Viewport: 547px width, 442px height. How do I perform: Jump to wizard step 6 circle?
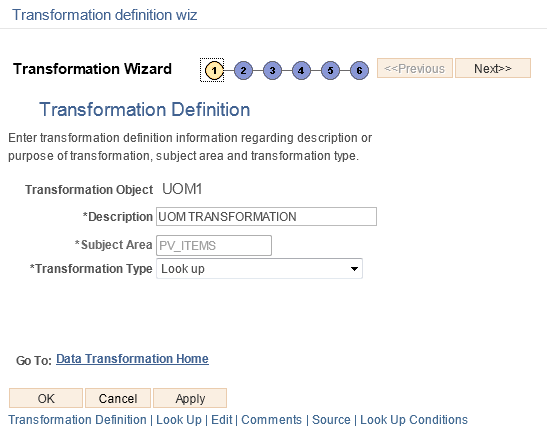(x=359, y=71)
